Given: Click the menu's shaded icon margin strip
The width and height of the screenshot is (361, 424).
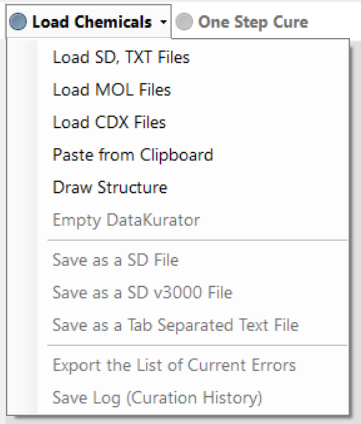Looking at the screenshot, I should 22,227.
